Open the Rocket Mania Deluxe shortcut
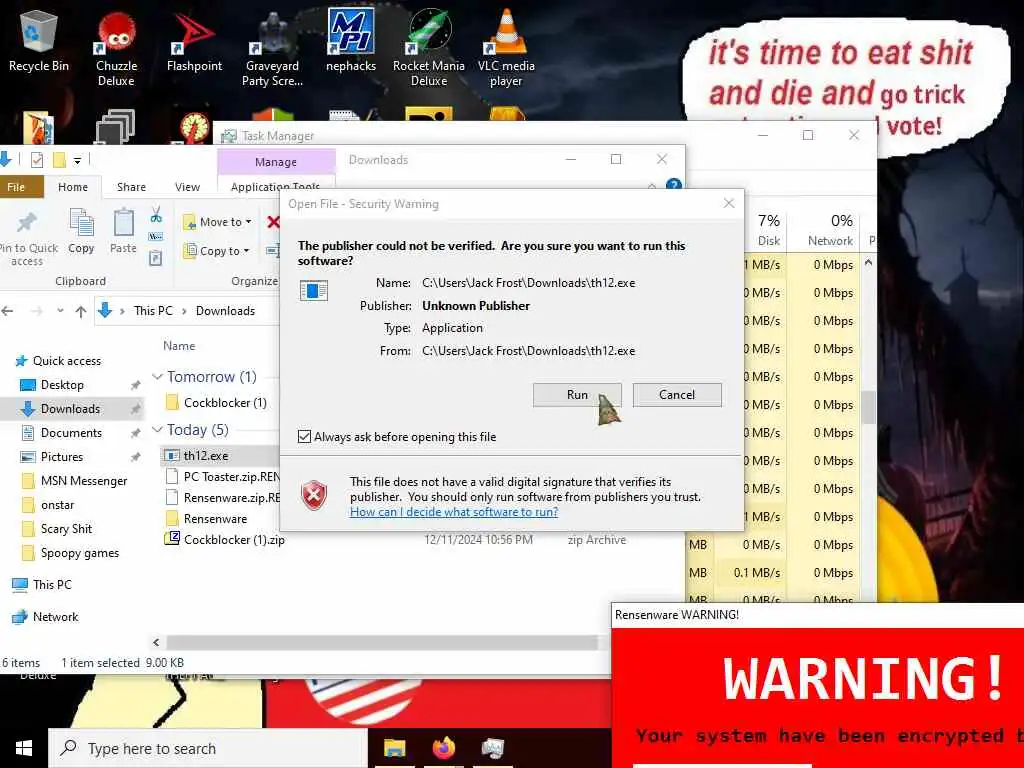Image resolution: width=1024 pixels, height=768 pixels. point(428,49)
